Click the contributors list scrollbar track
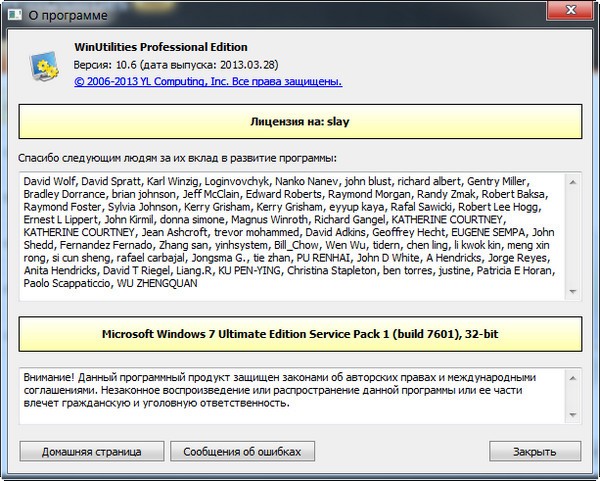The height and width of the screenshot is (481, 600). click(573, 235)
